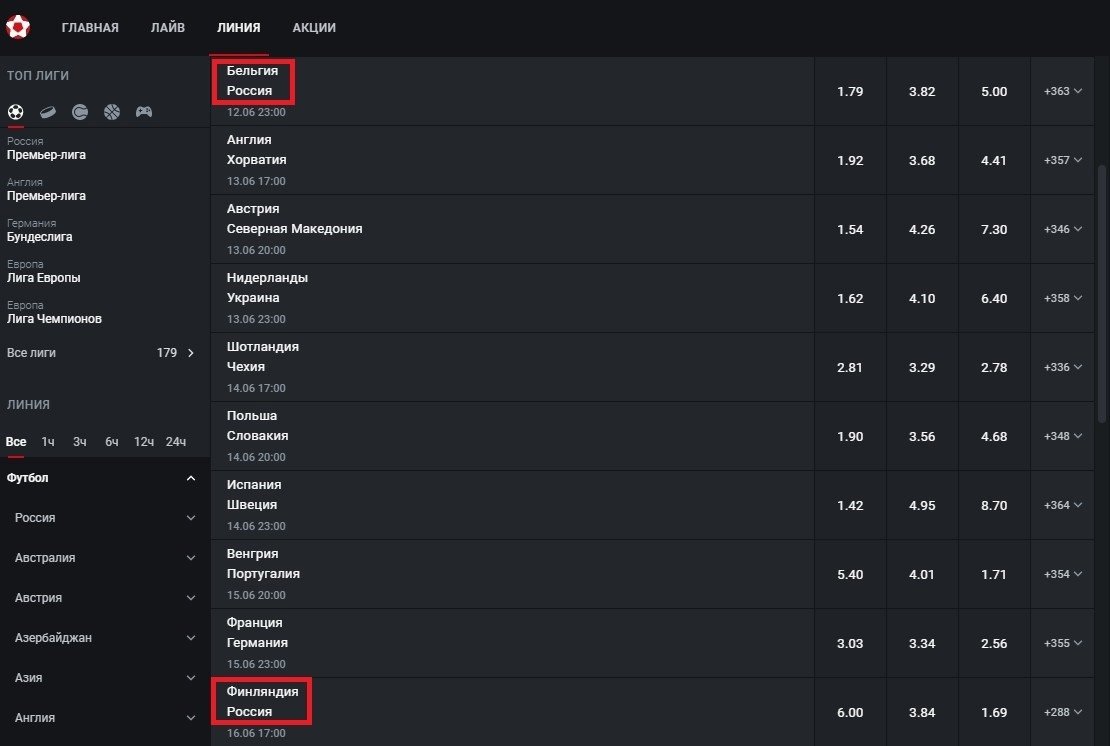Select the esports gamepad icon

click(144, 112)
